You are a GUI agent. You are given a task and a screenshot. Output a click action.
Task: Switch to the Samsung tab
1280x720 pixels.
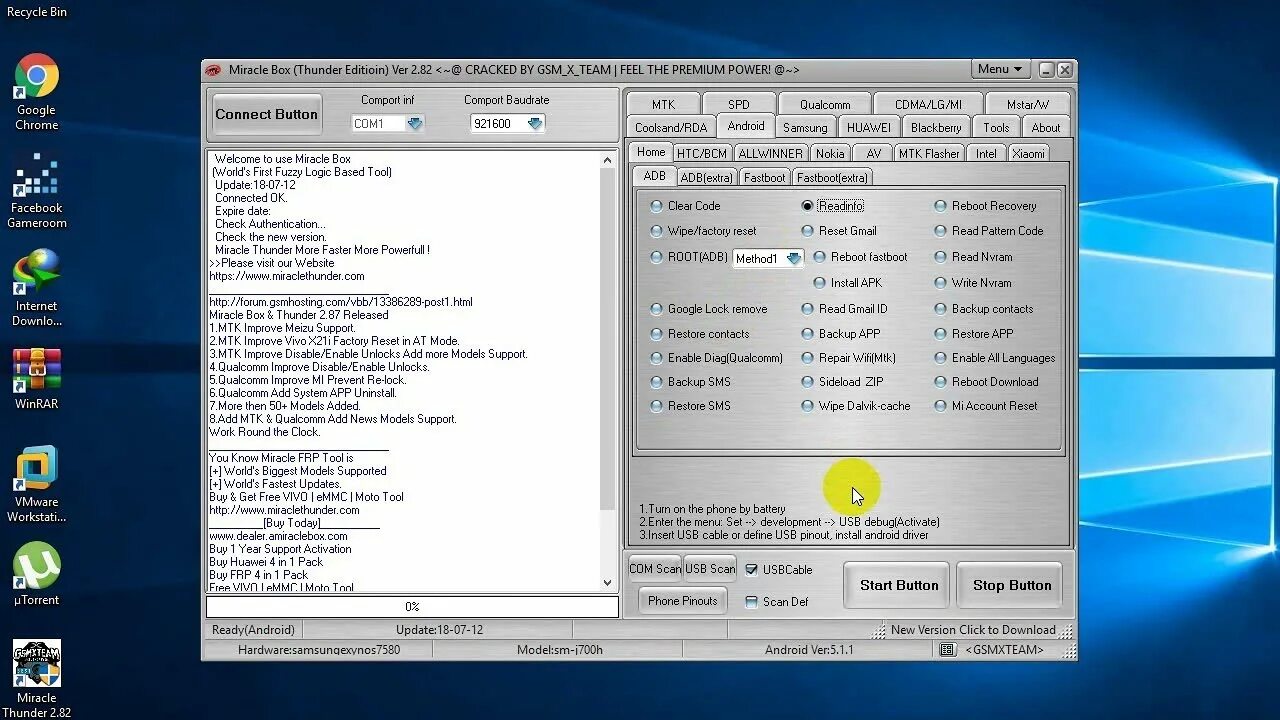tap(805, 128)
